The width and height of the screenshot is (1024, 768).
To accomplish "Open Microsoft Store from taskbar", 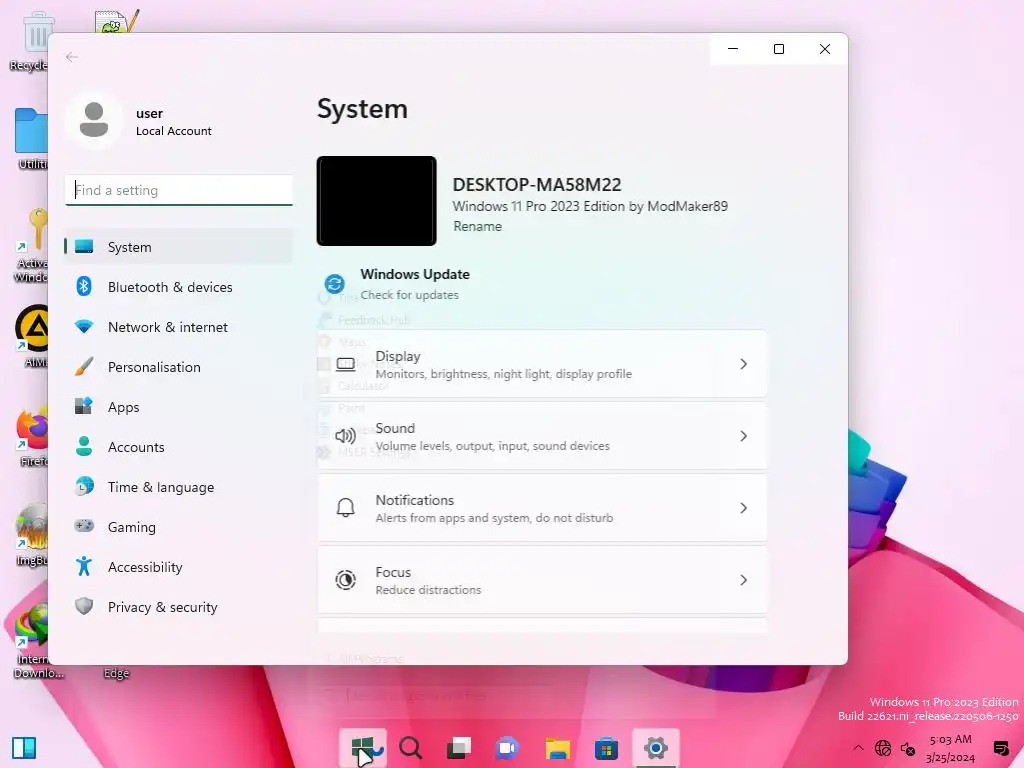I will click(x=606, y=748).
